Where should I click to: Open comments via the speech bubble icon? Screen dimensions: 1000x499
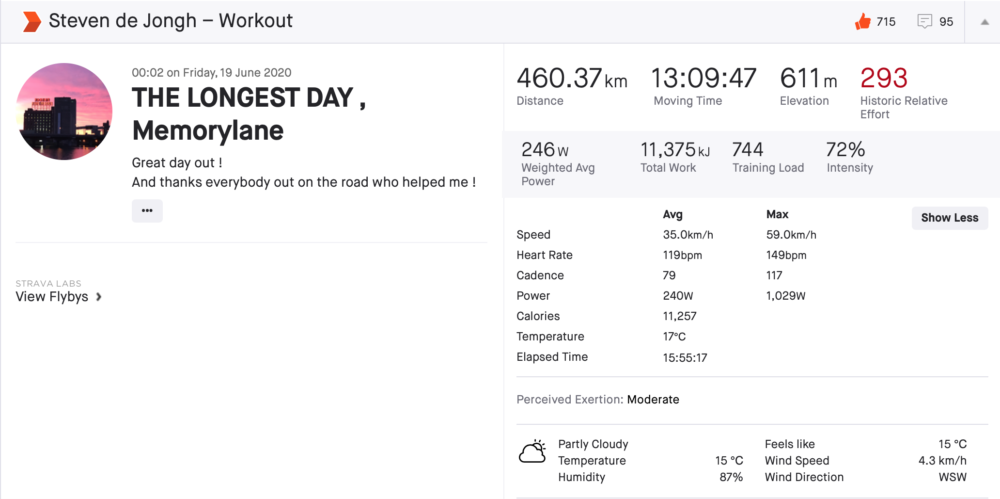coord(925,21)
